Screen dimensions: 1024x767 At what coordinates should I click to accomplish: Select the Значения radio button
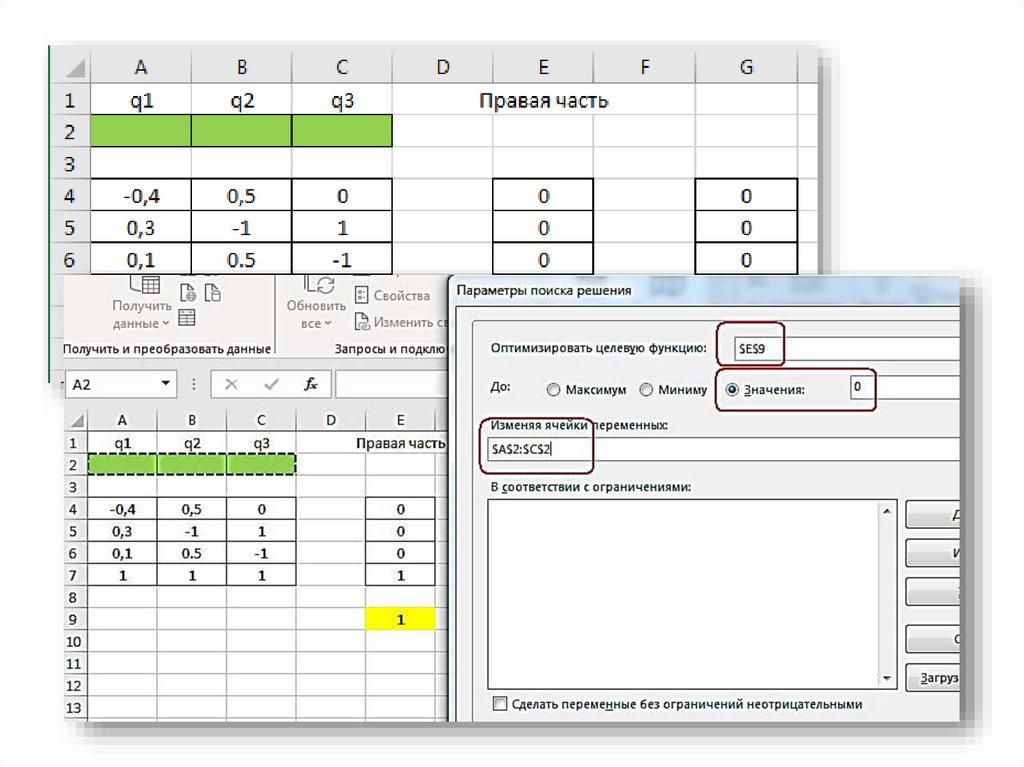[x=732, y=390]
